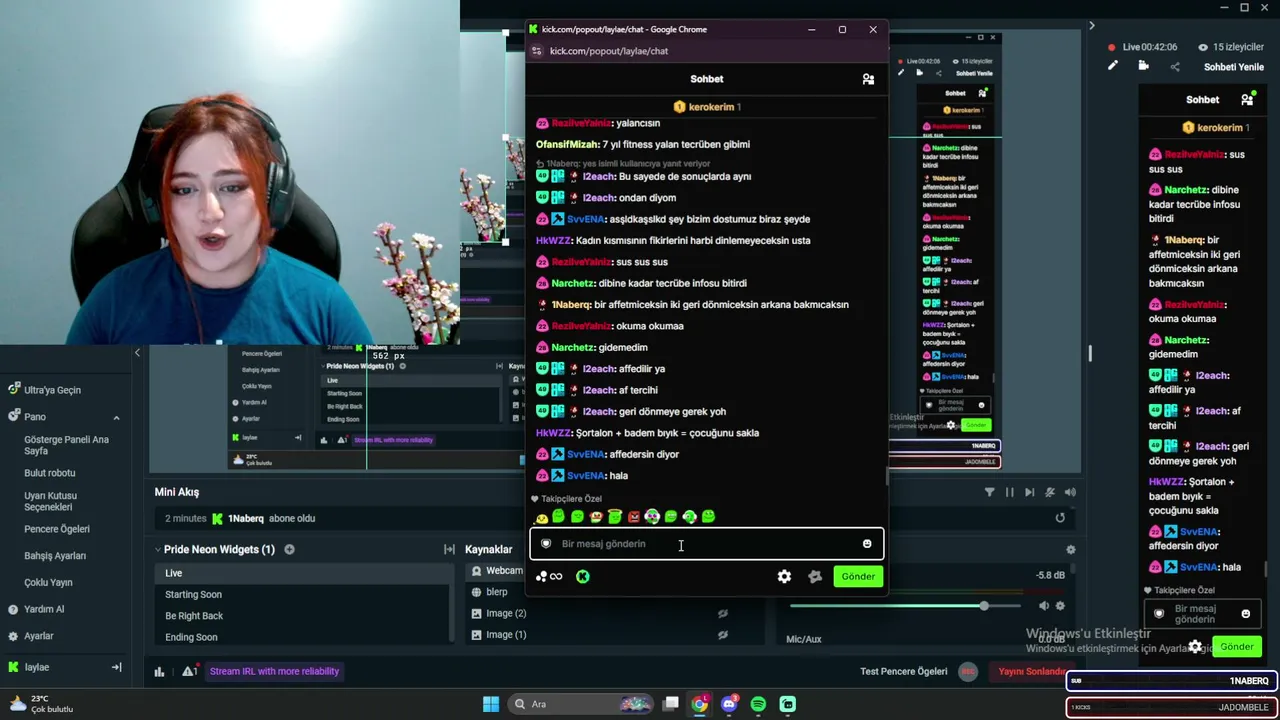This screenshot has width=1280, height=720.
Task: Click Test Pencere Öğeleri
Action: pos(903,671)
